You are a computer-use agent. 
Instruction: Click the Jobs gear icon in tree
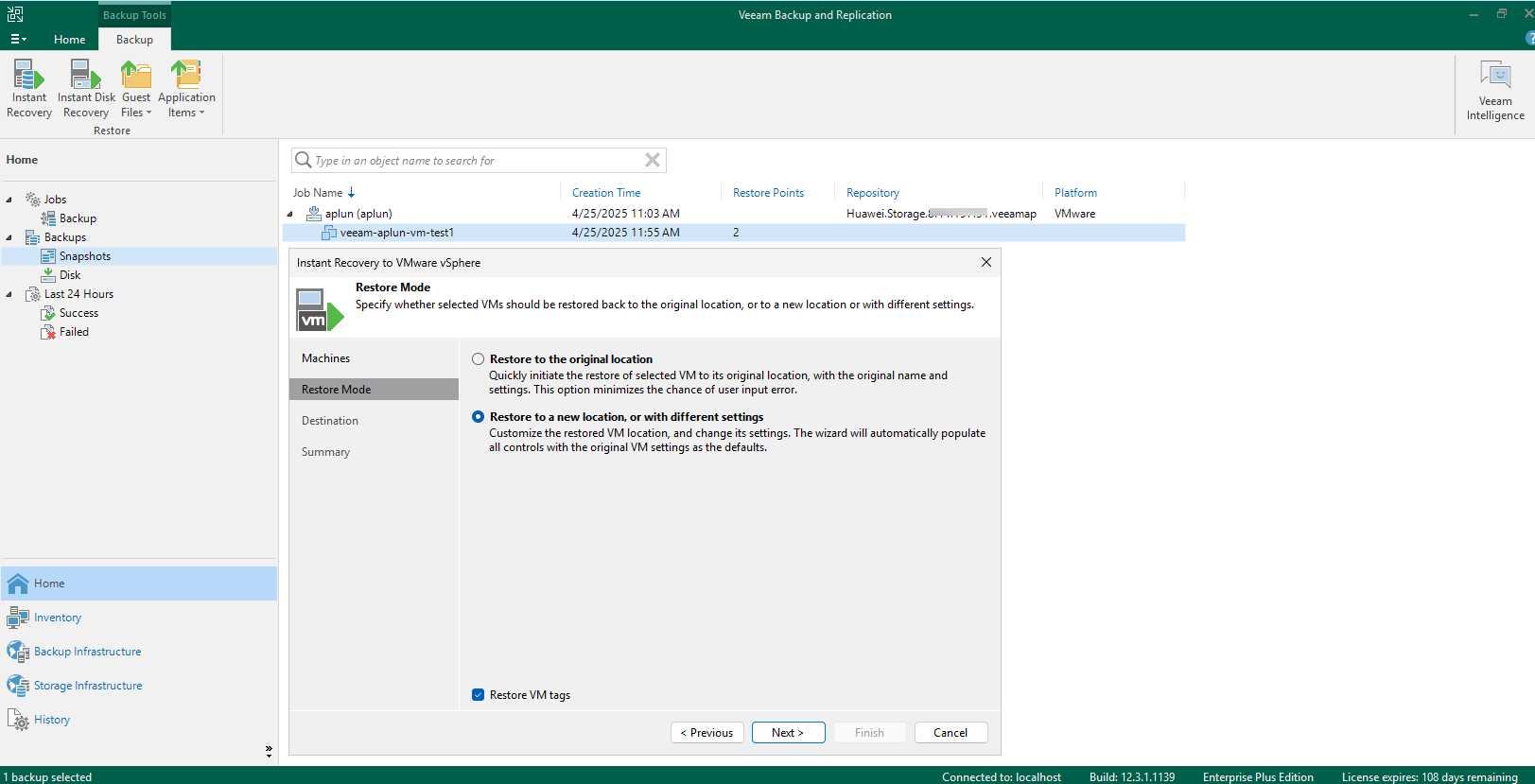tap(33, 200)
